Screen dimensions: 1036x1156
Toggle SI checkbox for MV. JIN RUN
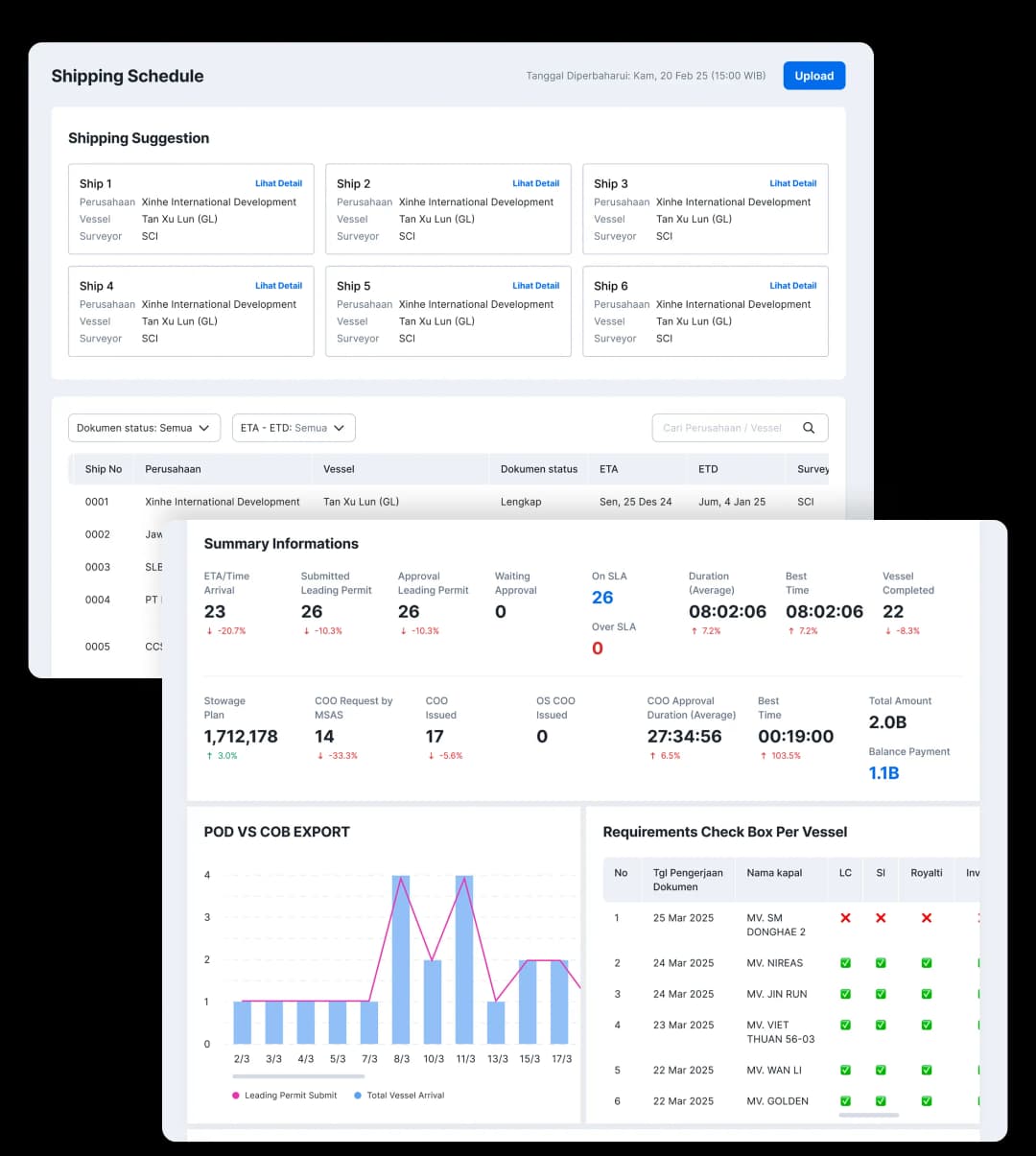(881, 994)
